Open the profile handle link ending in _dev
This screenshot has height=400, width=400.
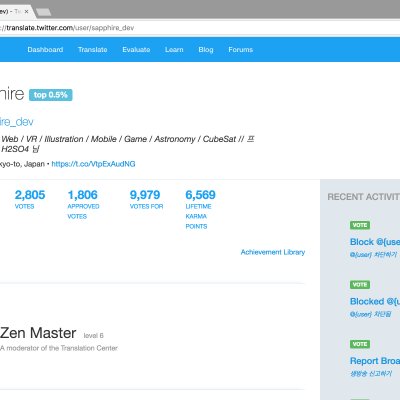[17, 122]
